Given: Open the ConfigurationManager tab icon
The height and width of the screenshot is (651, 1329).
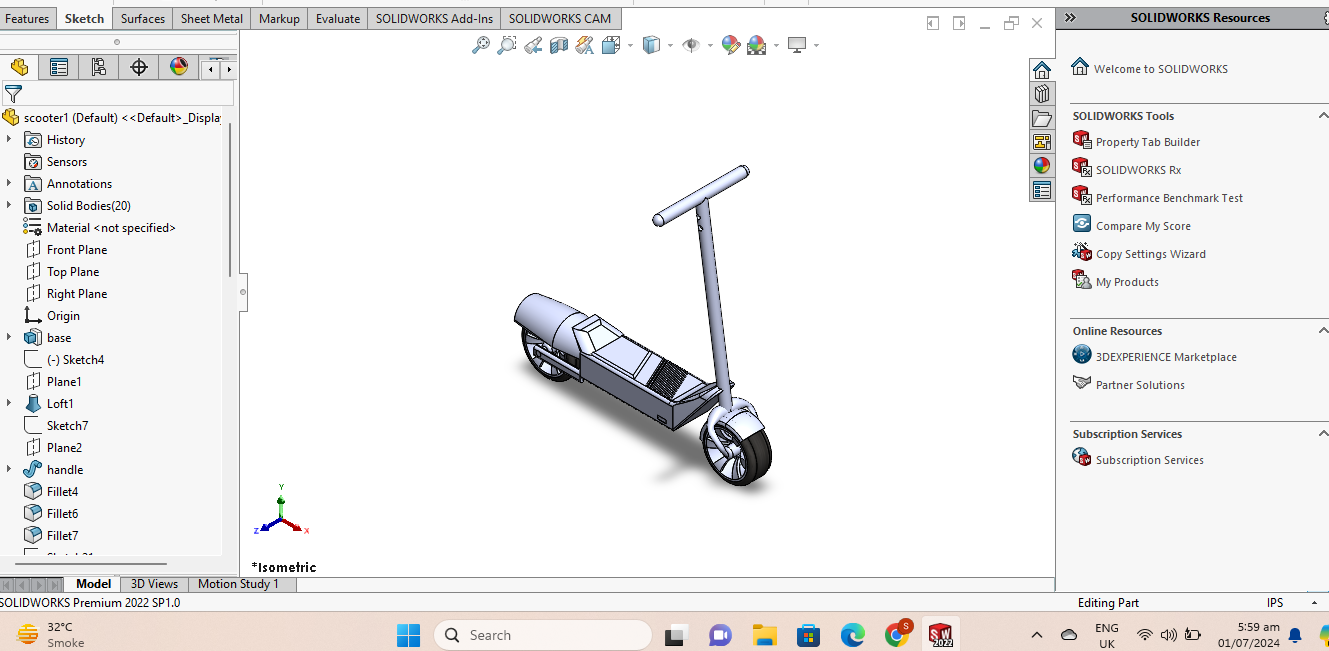Looking at the screenshot, I should [98, 67].
